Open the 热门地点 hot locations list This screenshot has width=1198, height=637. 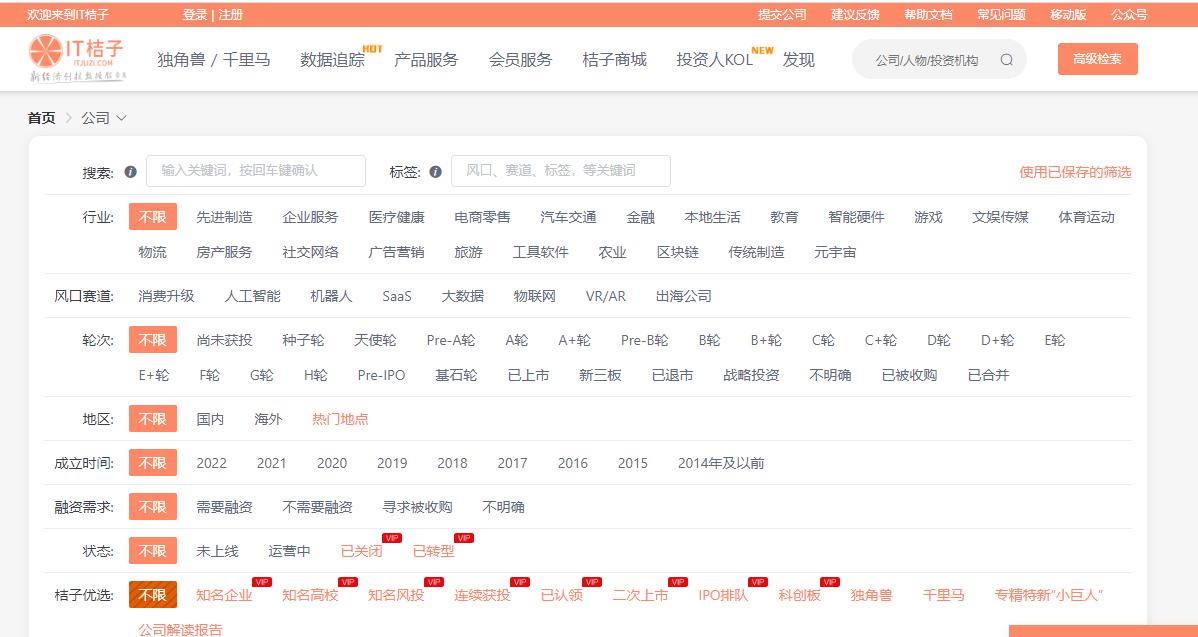pyautogui.click(x=340, y=418)
